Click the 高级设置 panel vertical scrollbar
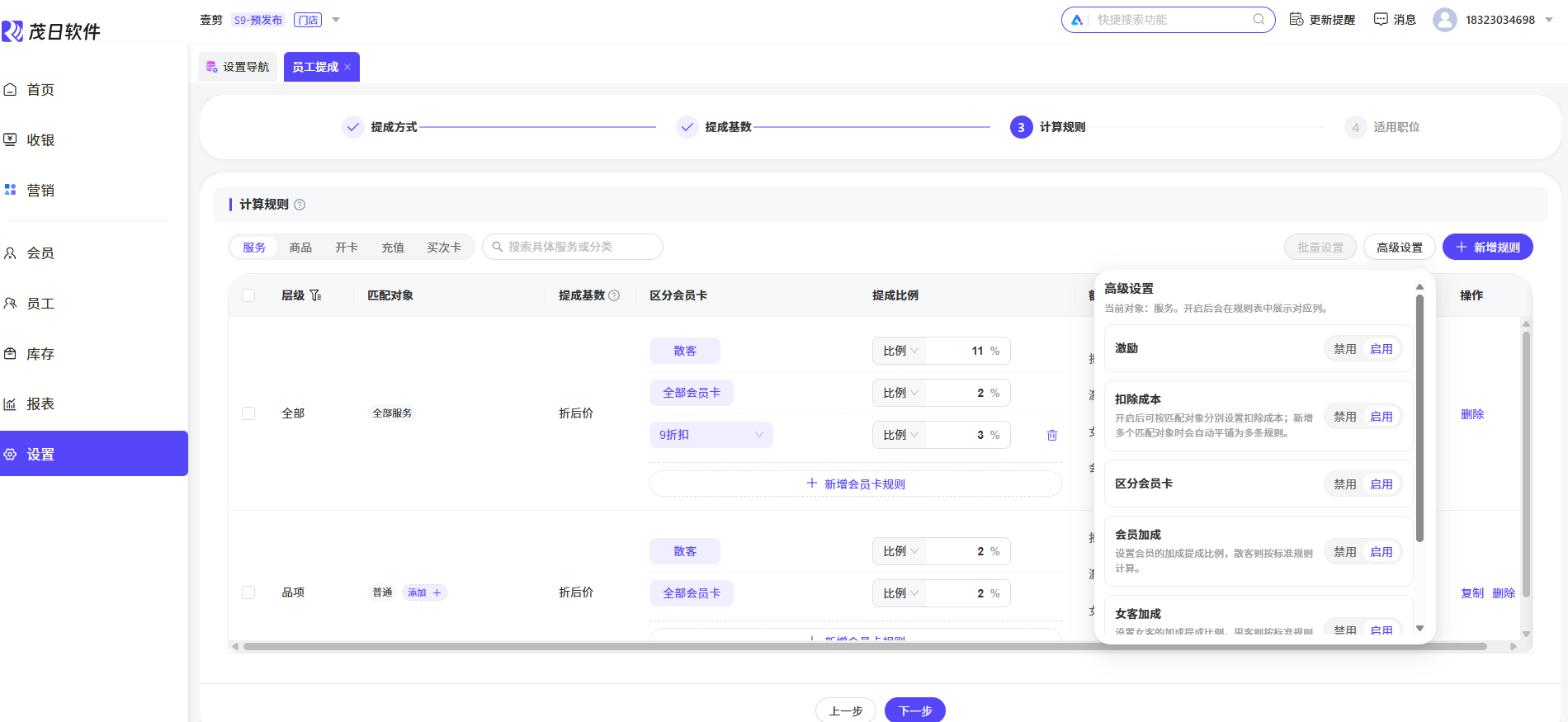 point(1419,418)
